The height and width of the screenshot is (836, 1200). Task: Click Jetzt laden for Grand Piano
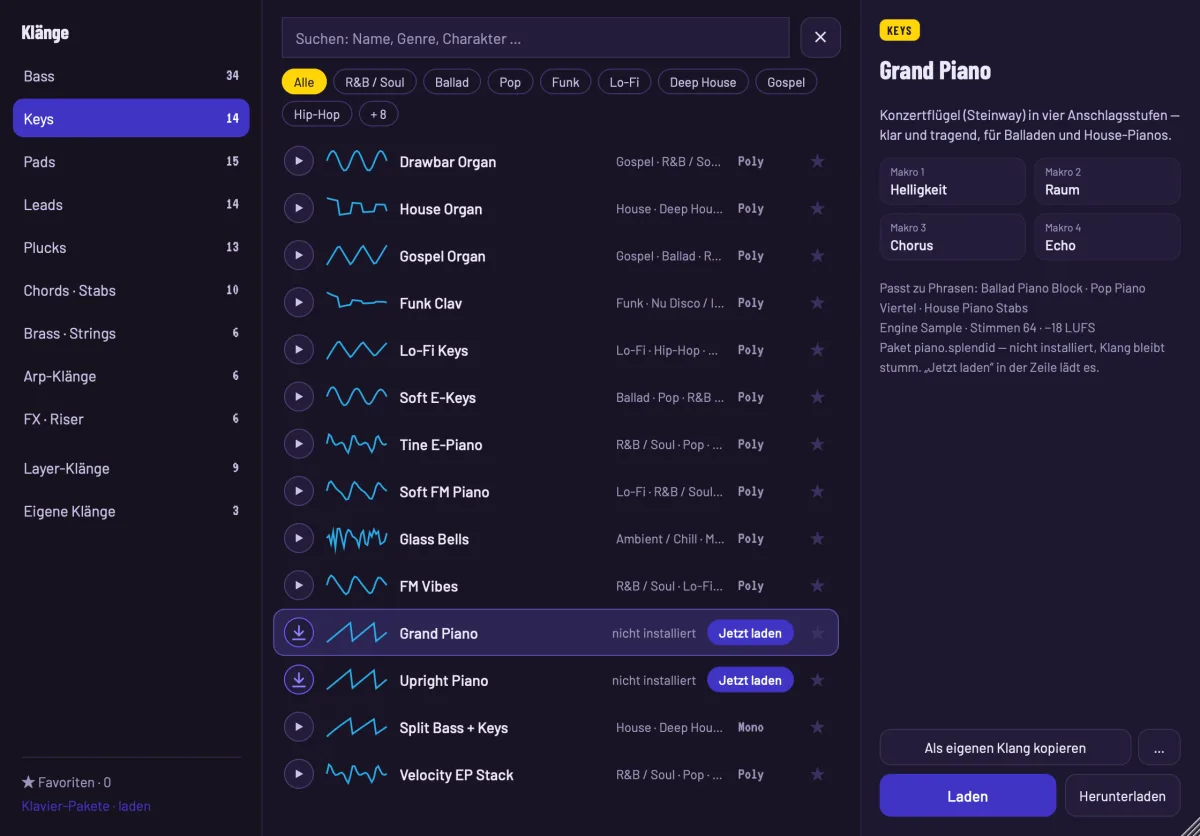tap(750, 632)
